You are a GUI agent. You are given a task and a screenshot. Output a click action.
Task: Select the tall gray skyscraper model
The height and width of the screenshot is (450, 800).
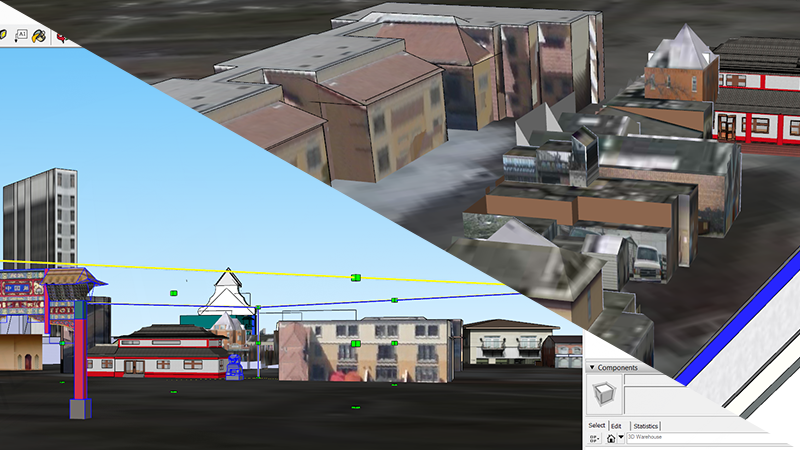[40, 218]
